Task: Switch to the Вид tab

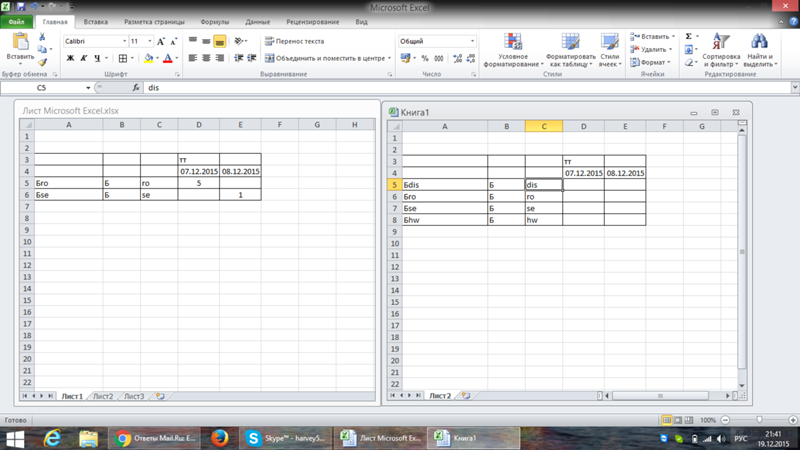Action: click(x=361, y=22)
